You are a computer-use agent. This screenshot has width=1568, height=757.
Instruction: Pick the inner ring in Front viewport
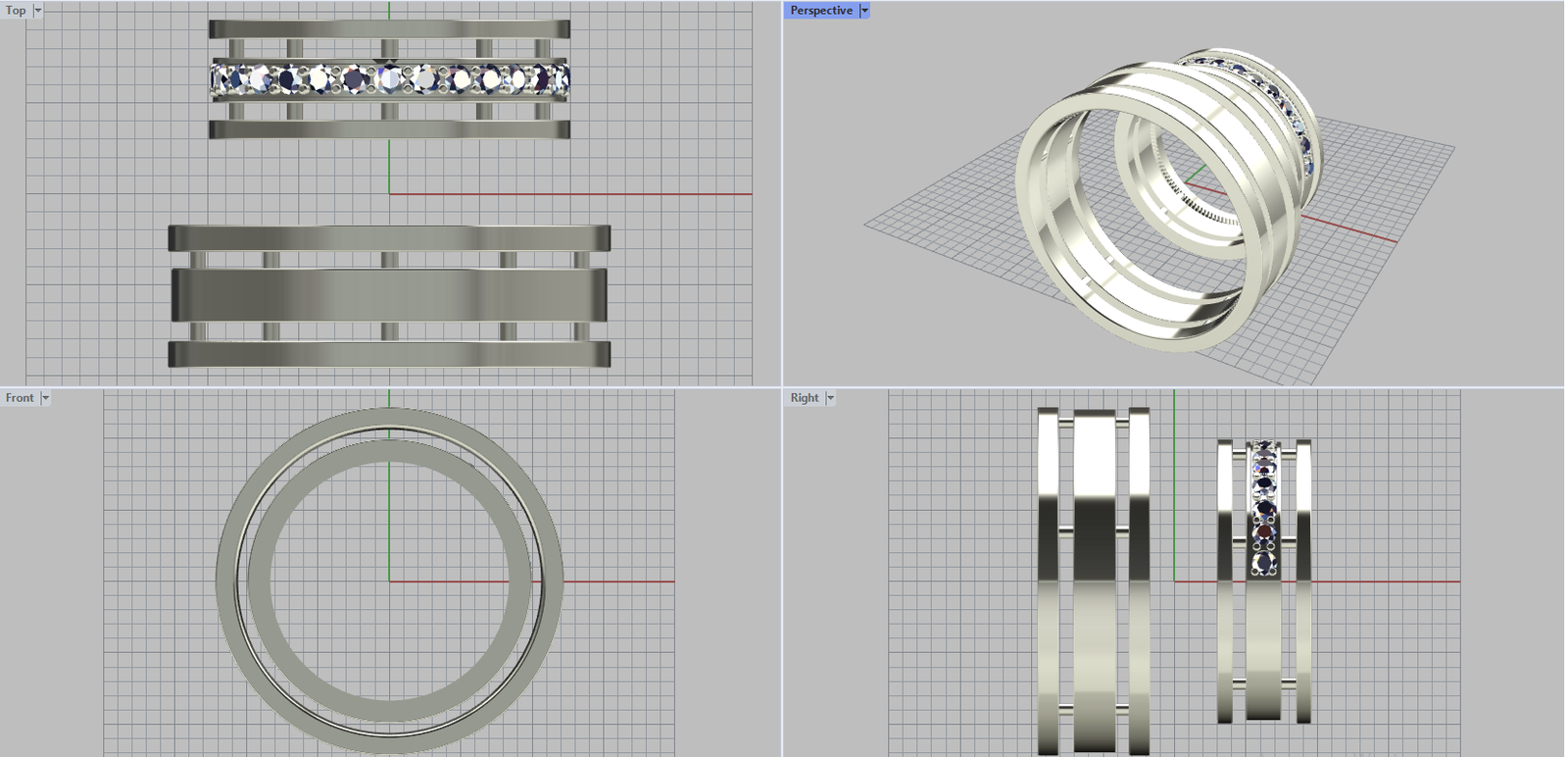258,581
